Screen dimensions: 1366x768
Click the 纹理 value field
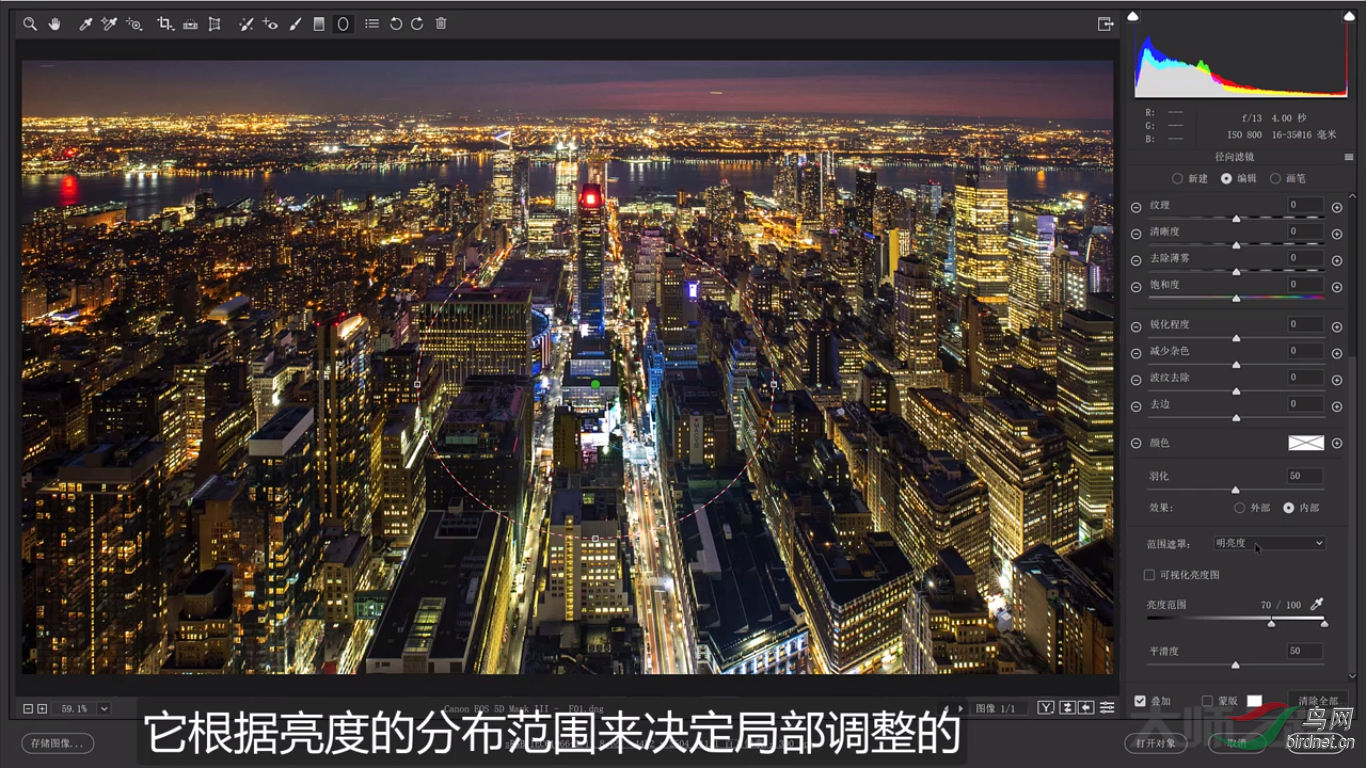pyautogui.click(x=1305, y=205)
